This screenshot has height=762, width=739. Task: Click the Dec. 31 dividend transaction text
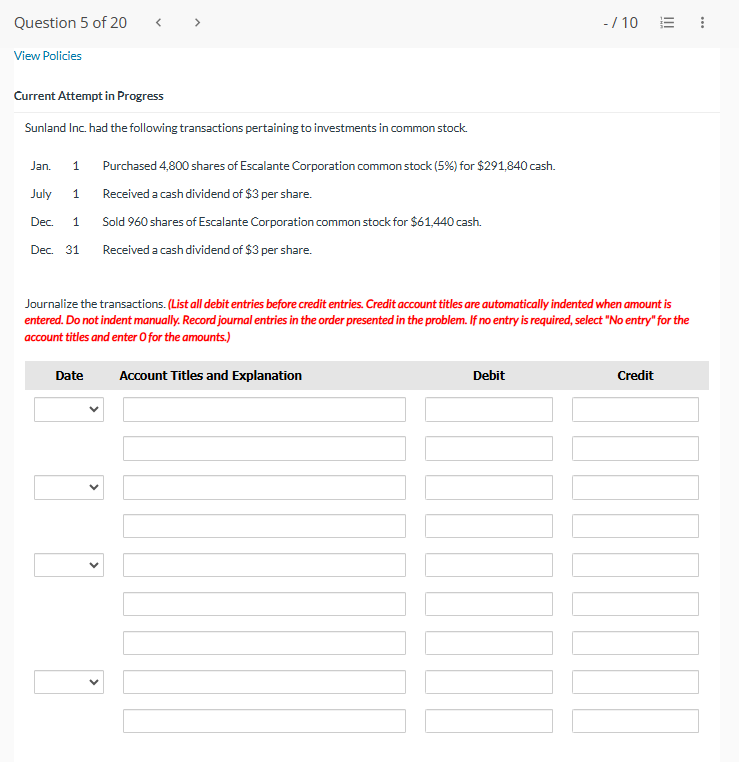pos(207,250)
